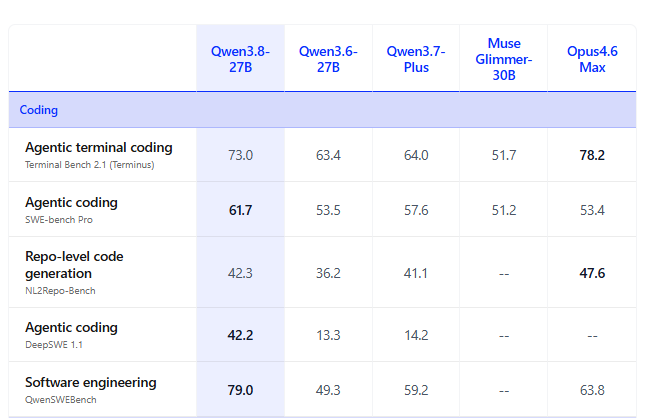
Task: Select the Coding section heading
Action: coord(38,110)
